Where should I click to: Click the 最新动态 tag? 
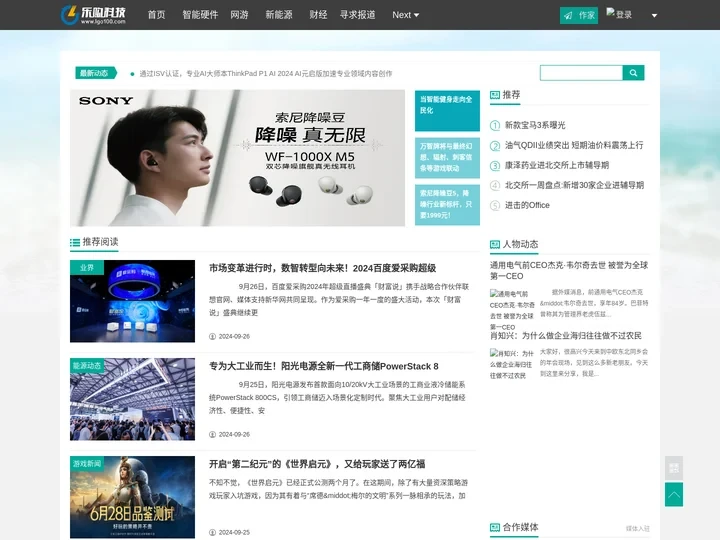tap(96, 73)
